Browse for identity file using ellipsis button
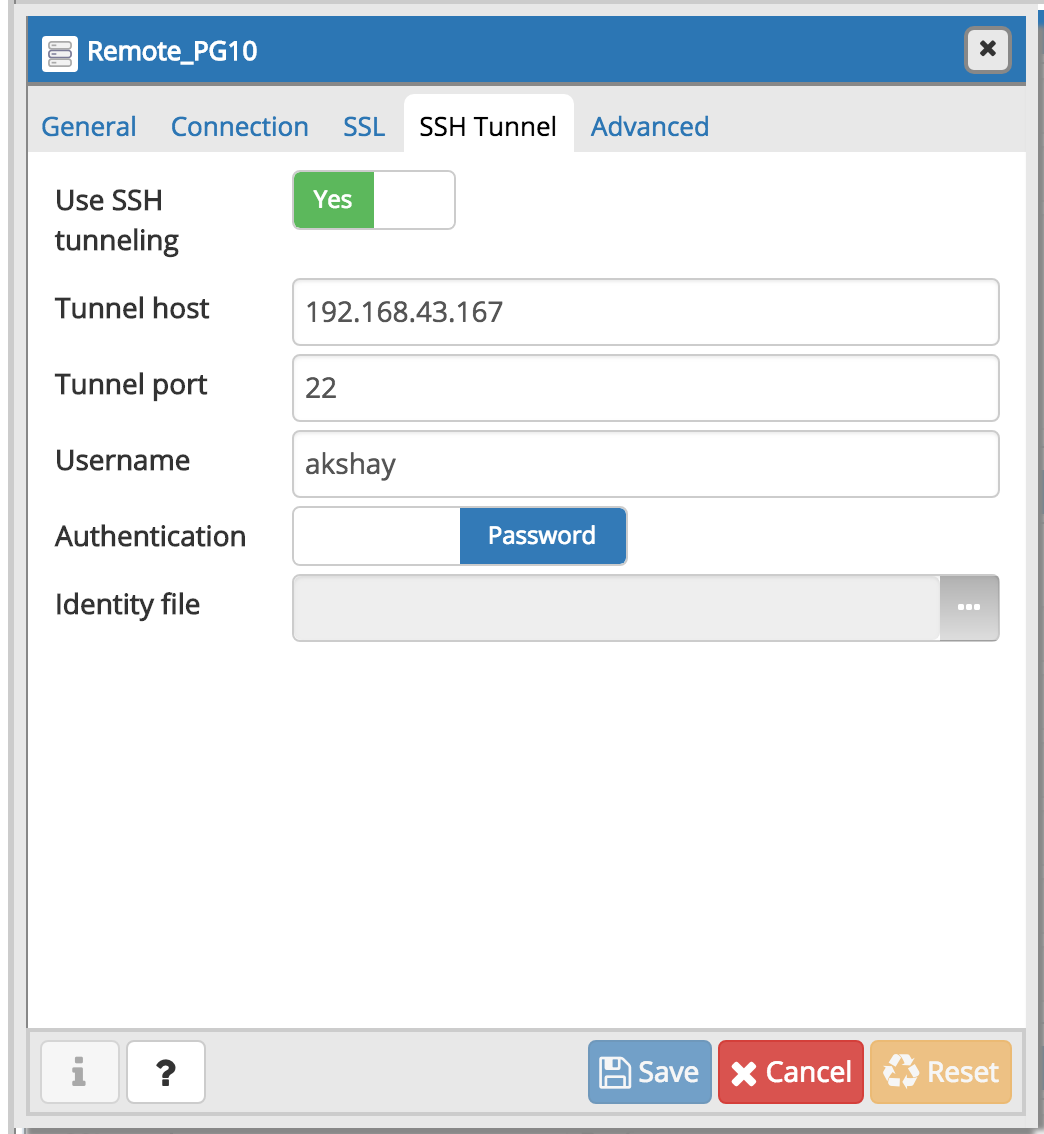 [x=968, y=607]
